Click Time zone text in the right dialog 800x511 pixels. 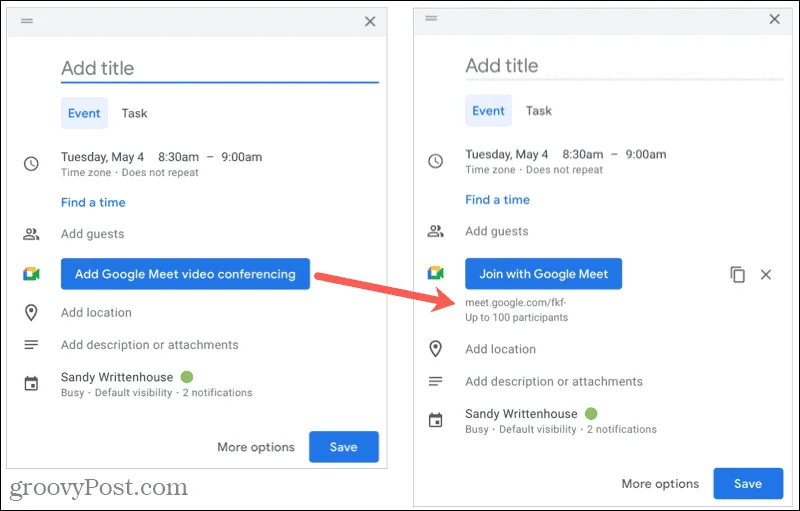[x=490, y=170]
